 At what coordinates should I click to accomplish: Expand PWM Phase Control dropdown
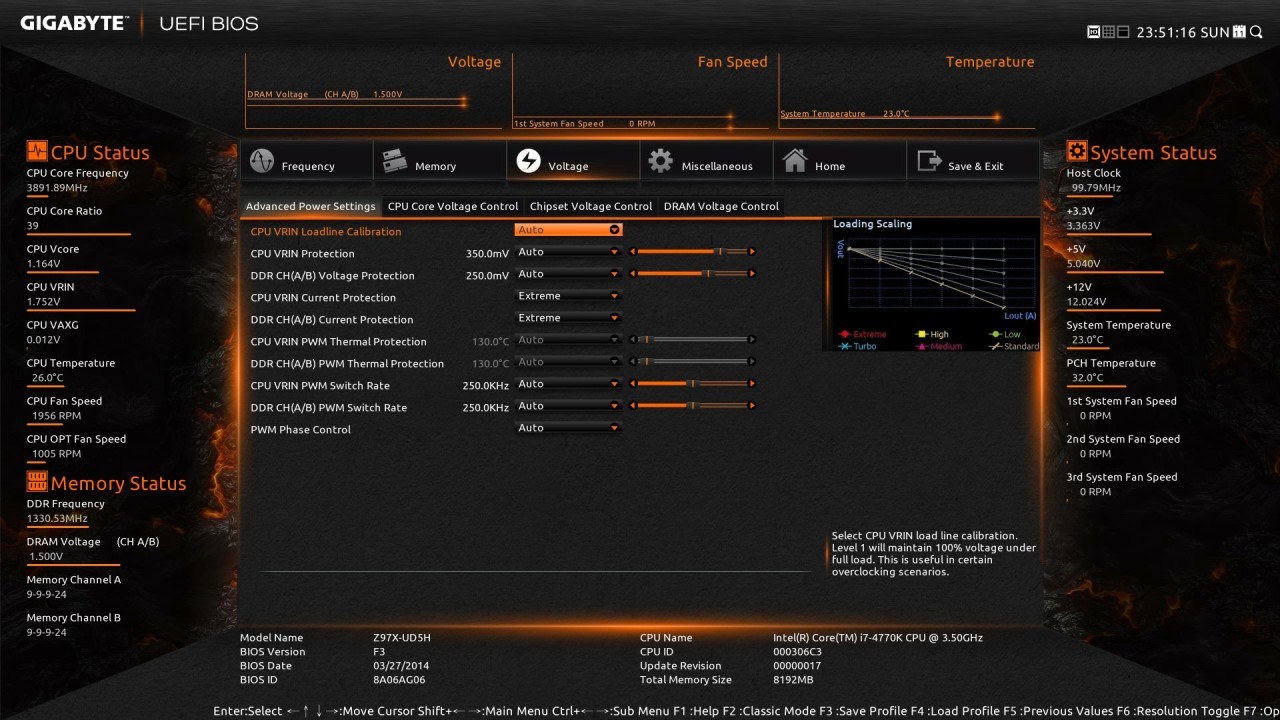pyautogui.click(x=568, y=428)
